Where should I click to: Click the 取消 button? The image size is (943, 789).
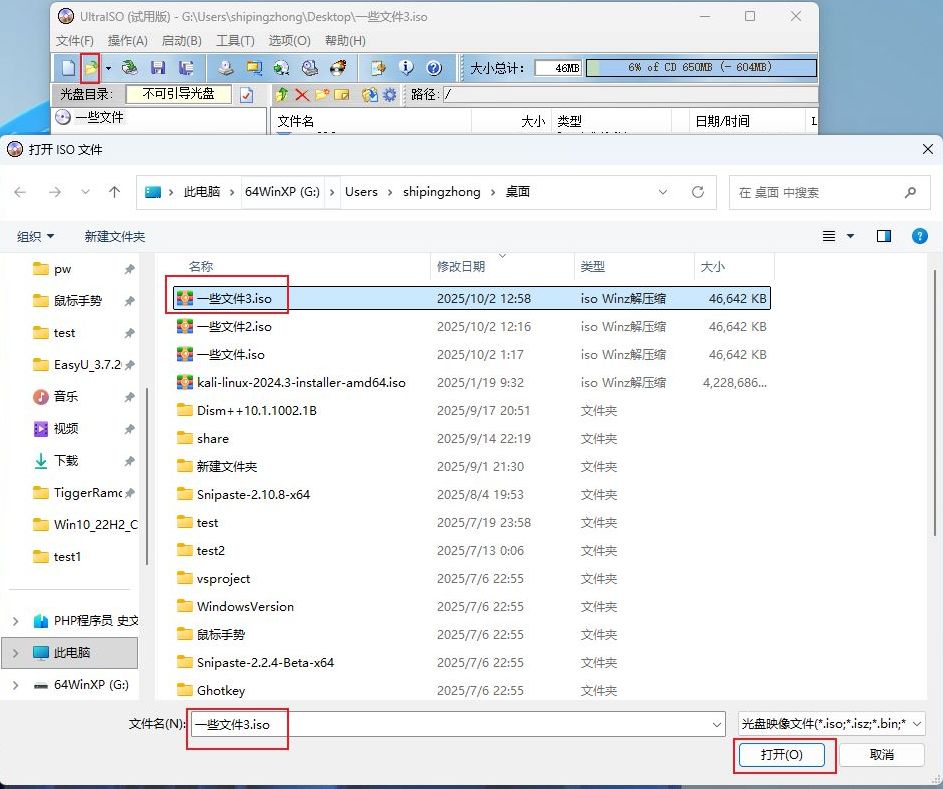881,755
